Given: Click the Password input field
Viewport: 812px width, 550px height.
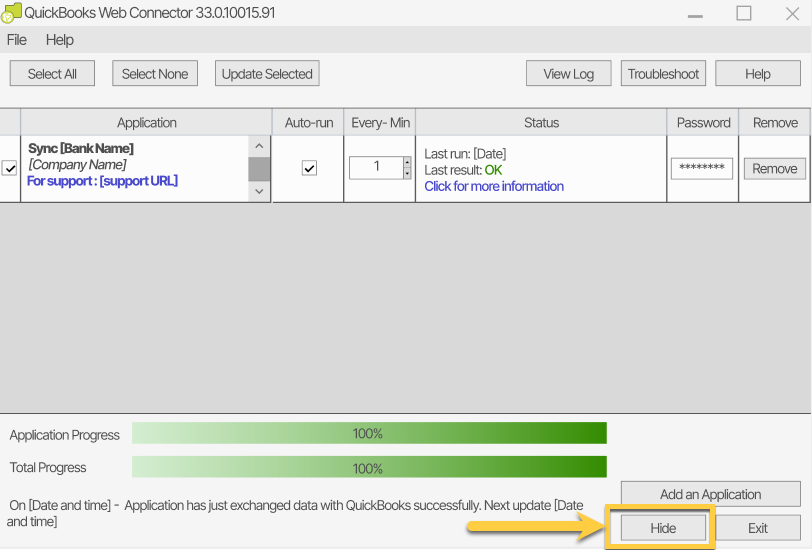Looking at the screenshot, I should point(701,168).
